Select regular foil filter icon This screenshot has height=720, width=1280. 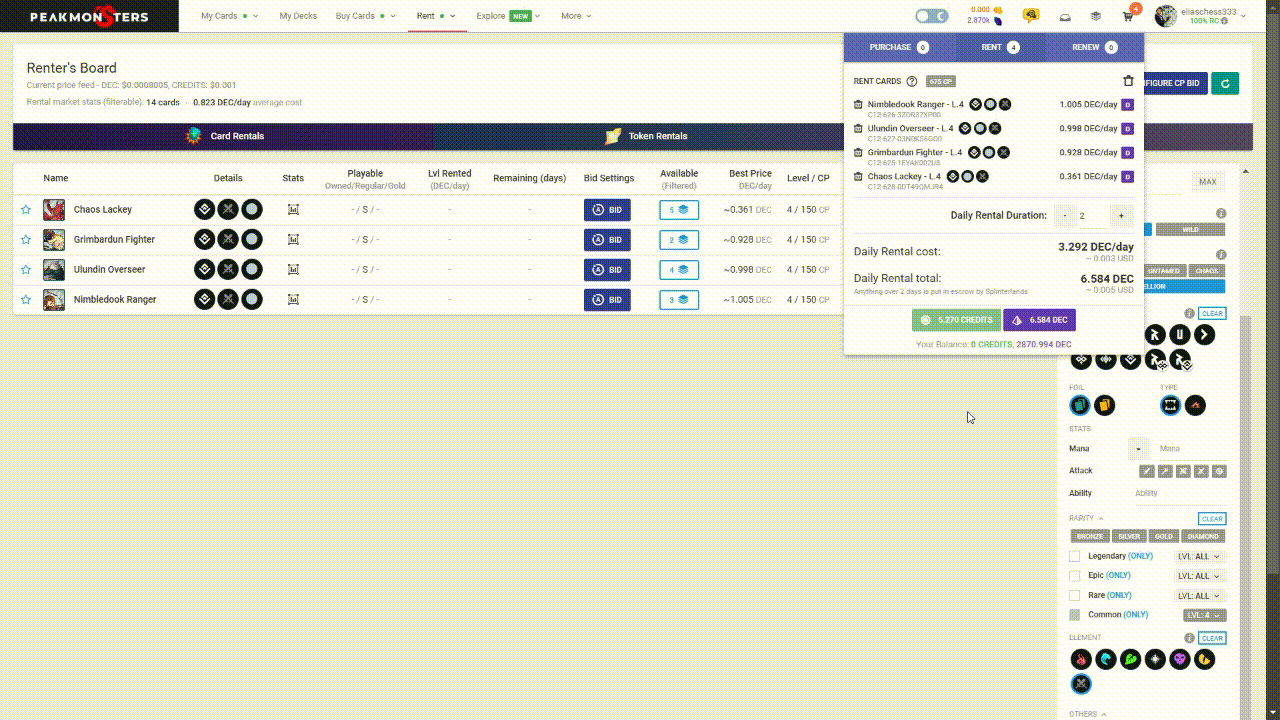coord(1080,405)
